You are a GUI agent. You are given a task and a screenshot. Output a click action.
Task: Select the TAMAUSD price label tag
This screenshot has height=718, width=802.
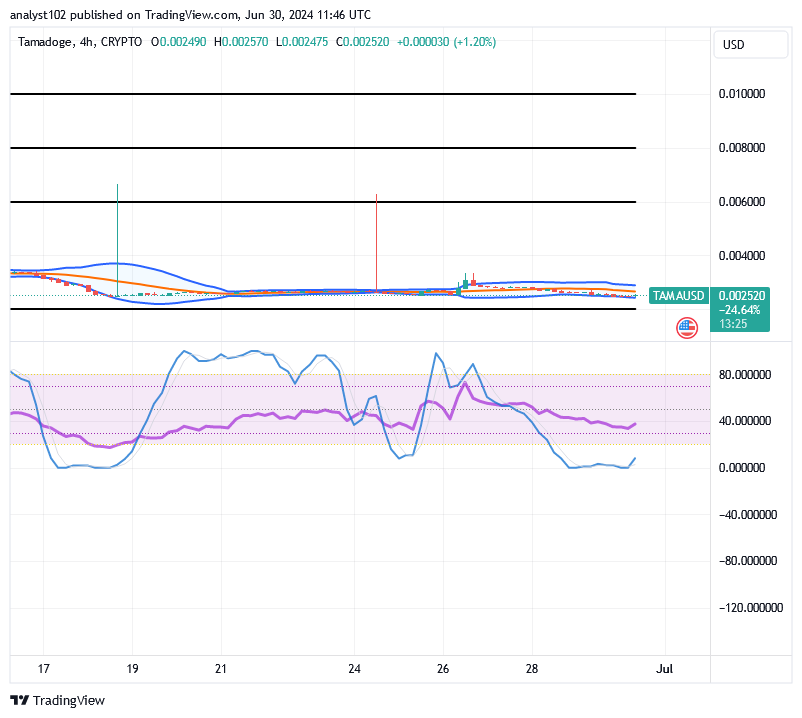(678, 296)
